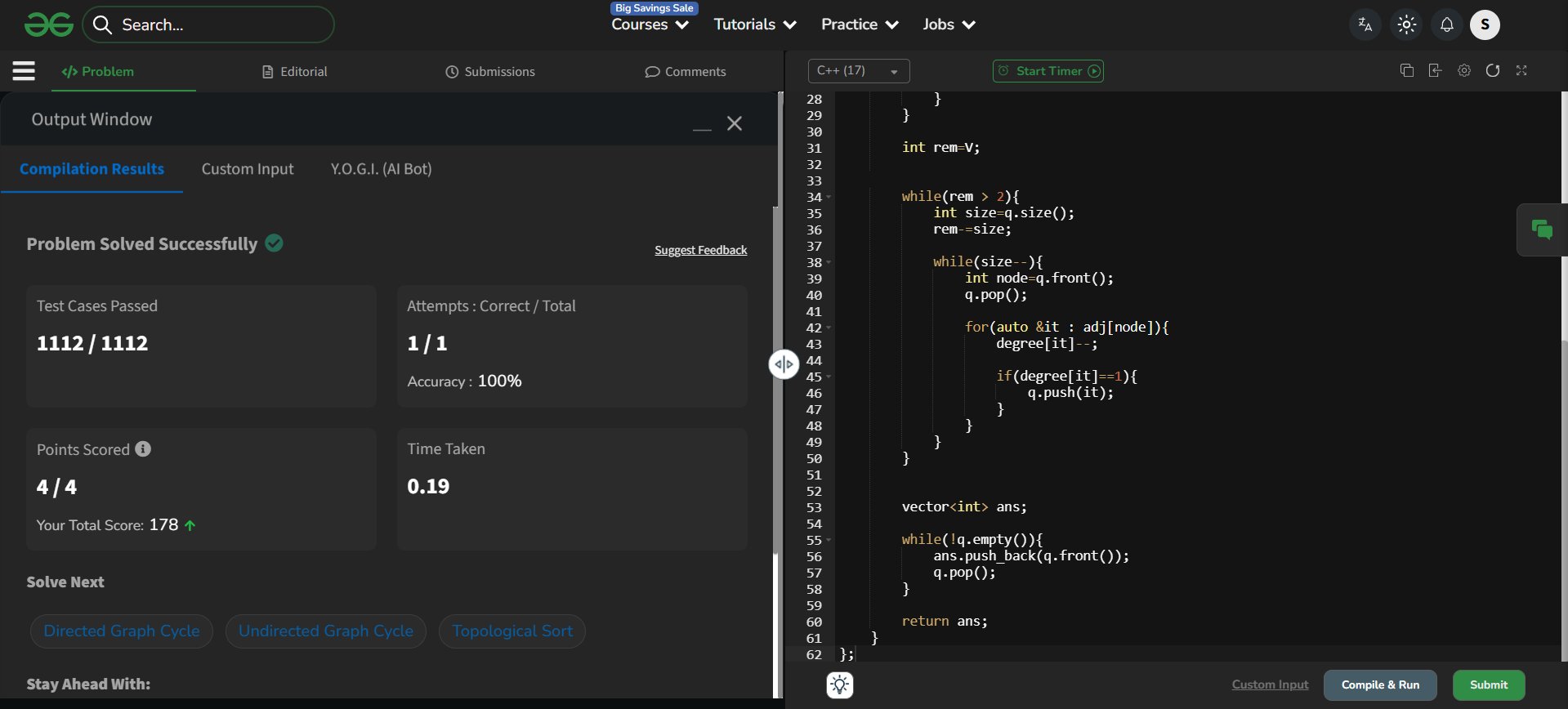This screenshot has width=1568, height=709.
Task: Open the C++ (17) language dropdown
Action: 858,71
